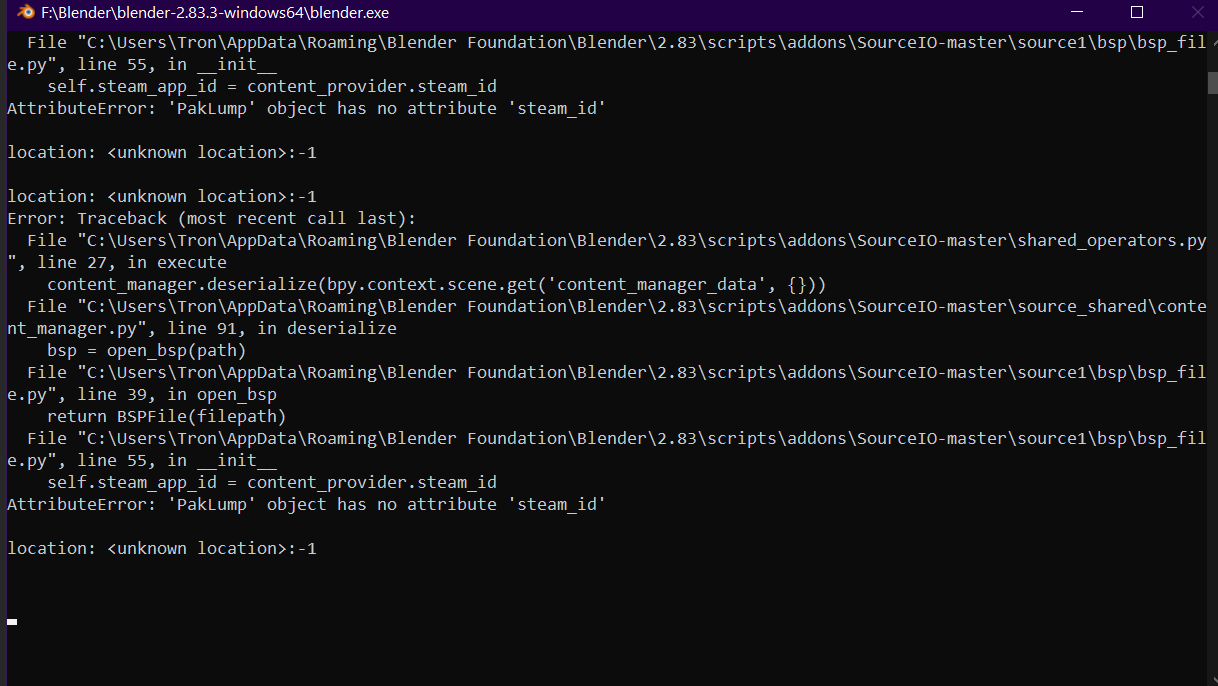Select the shared_operators.py path text
Image resolution: width=1218 pixels, height=686 pixels.
click(600, 240)
